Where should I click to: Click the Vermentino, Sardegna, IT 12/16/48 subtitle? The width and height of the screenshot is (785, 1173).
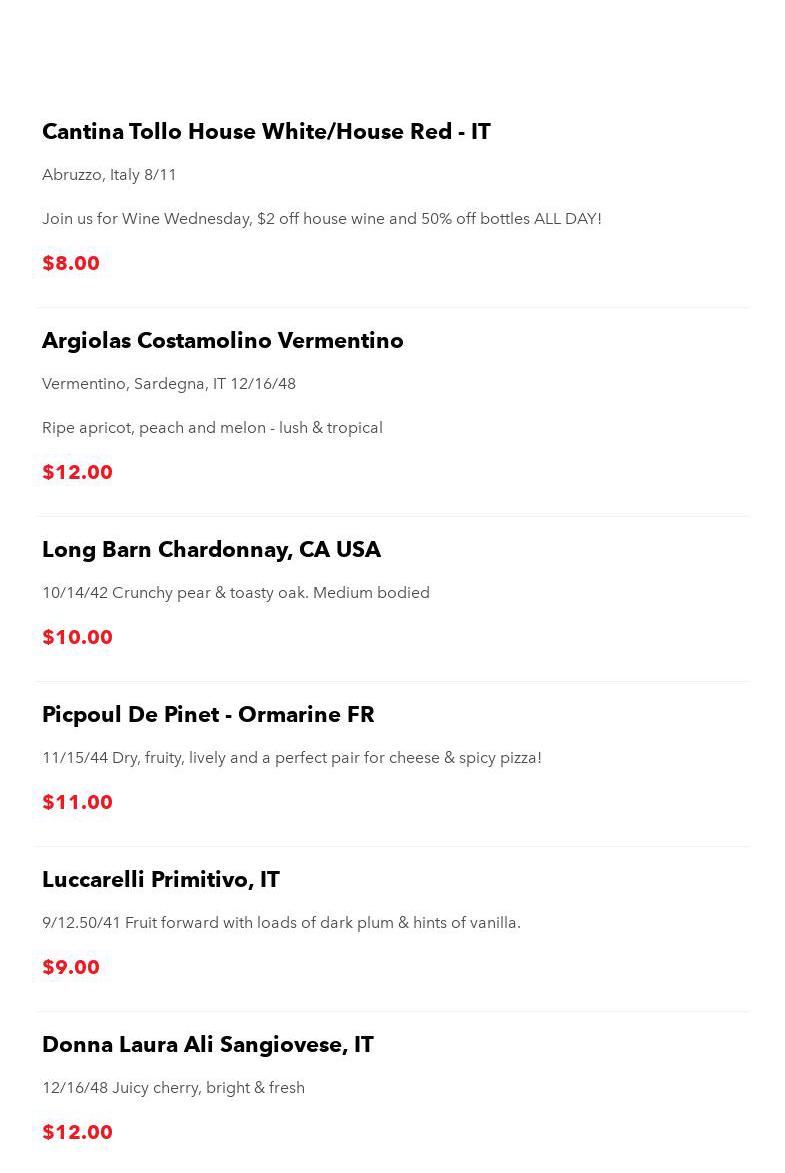[x=168, y=384]
